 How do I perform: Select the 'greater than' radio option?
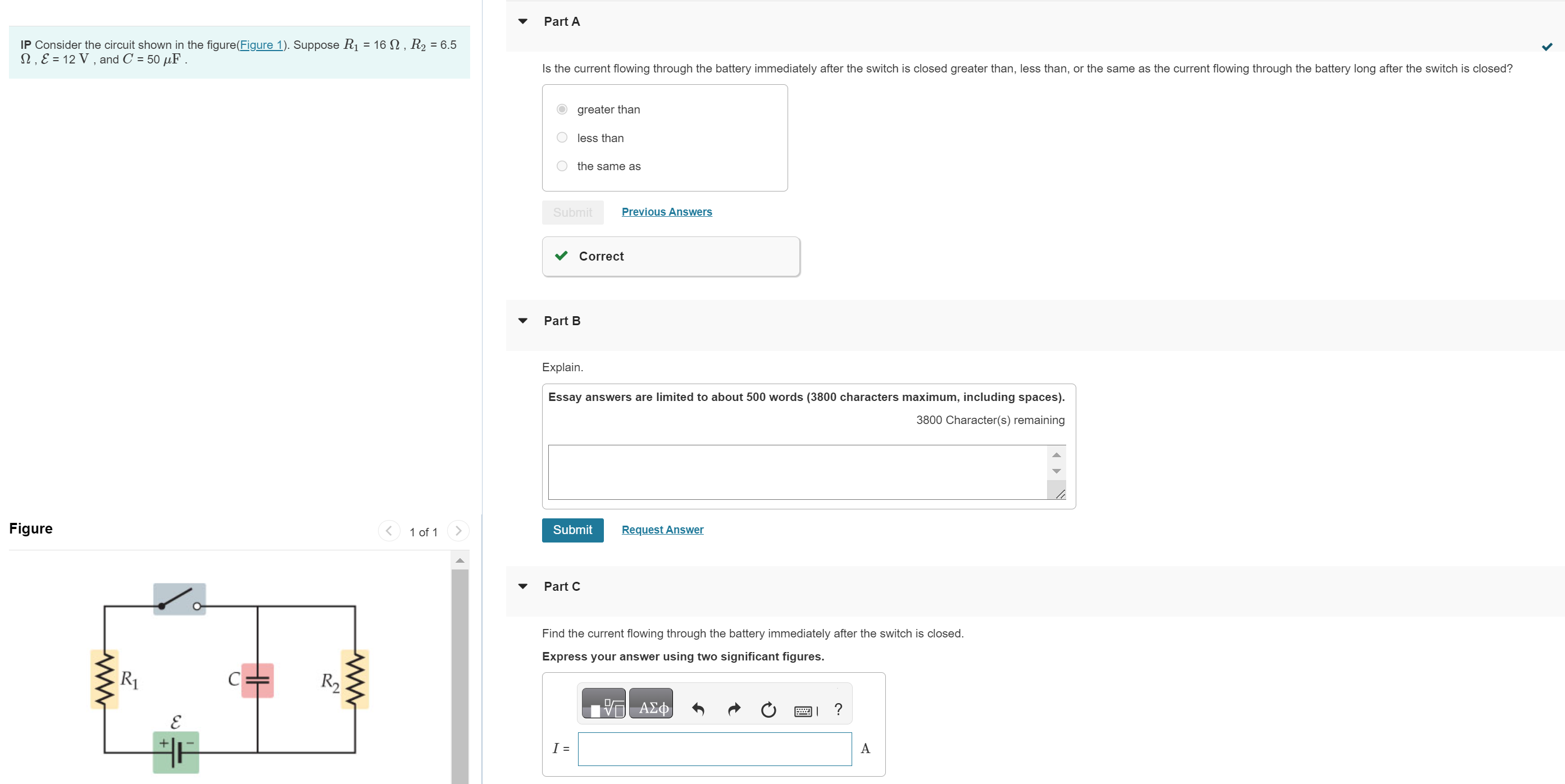point(562,110)
